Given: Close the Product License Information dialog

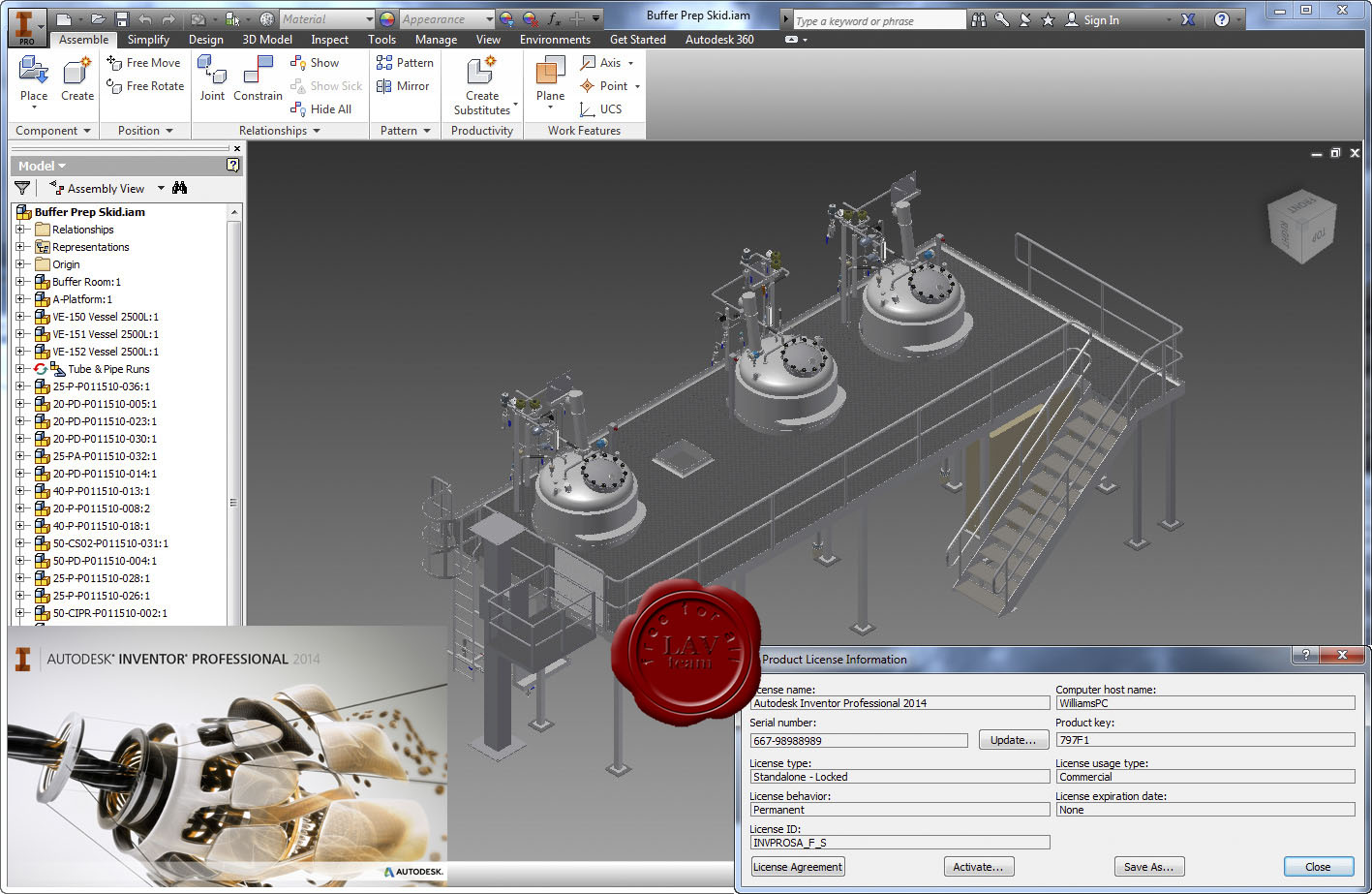Looking at the screenshot, I should (x=1318, y=867).
